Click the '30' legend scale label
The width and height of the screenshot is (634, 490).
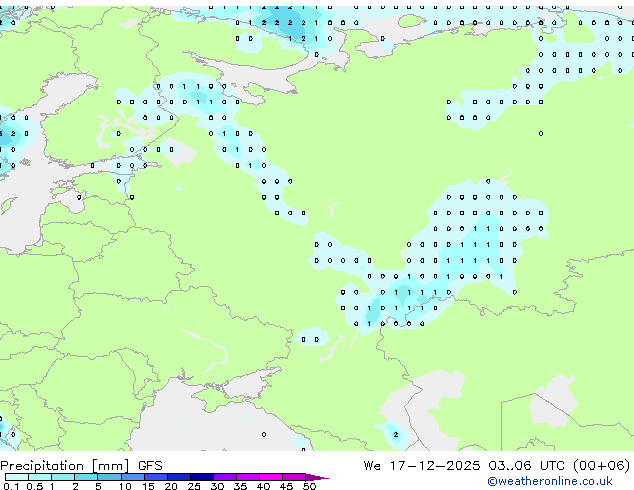[217, 486]
